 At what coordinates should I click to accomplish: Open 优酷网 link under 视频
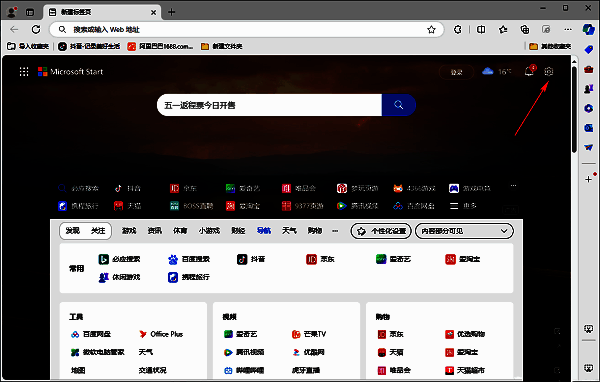tap(308, 352)
